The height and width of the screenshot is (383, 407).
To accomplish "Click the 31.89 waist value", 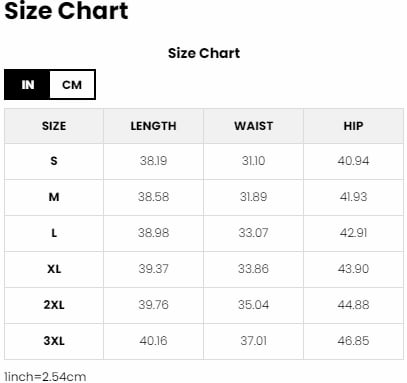I will pos(253,197).
